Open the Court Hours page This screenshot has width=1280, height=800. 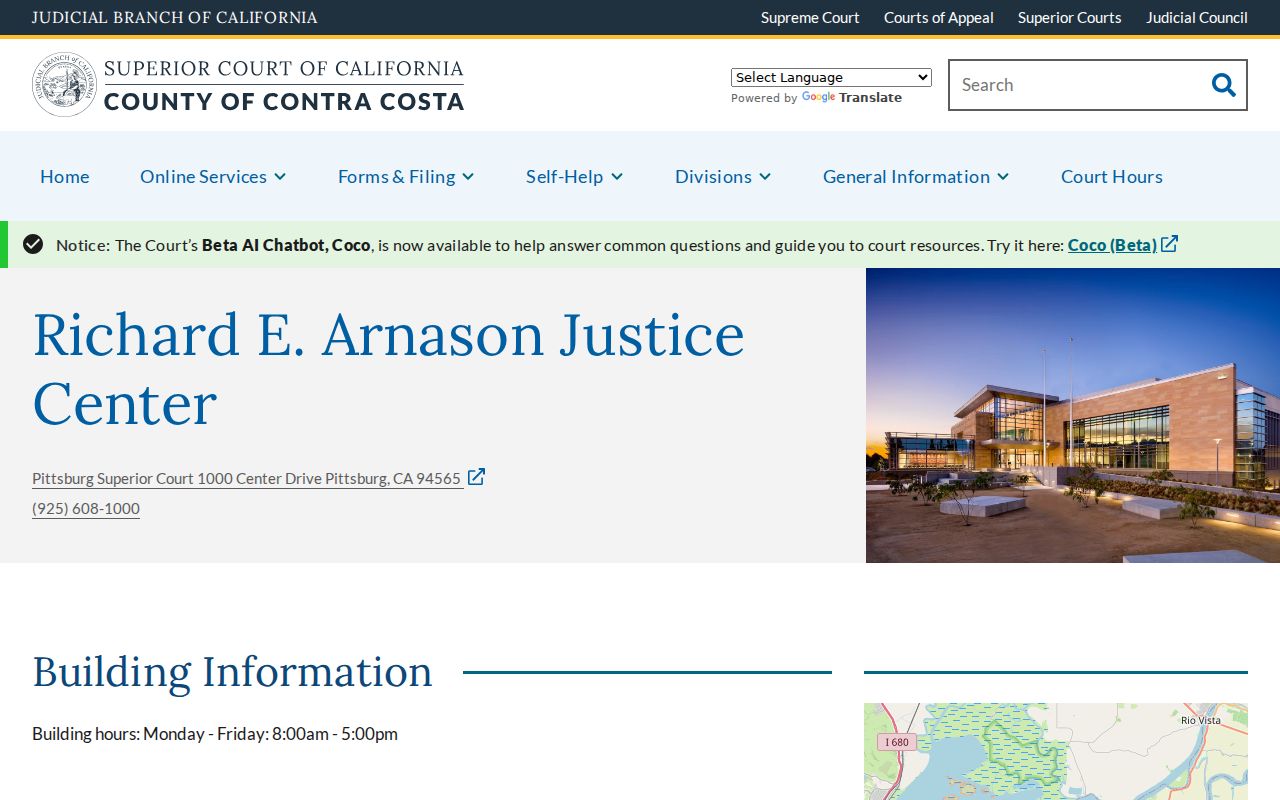[1112, 176]
